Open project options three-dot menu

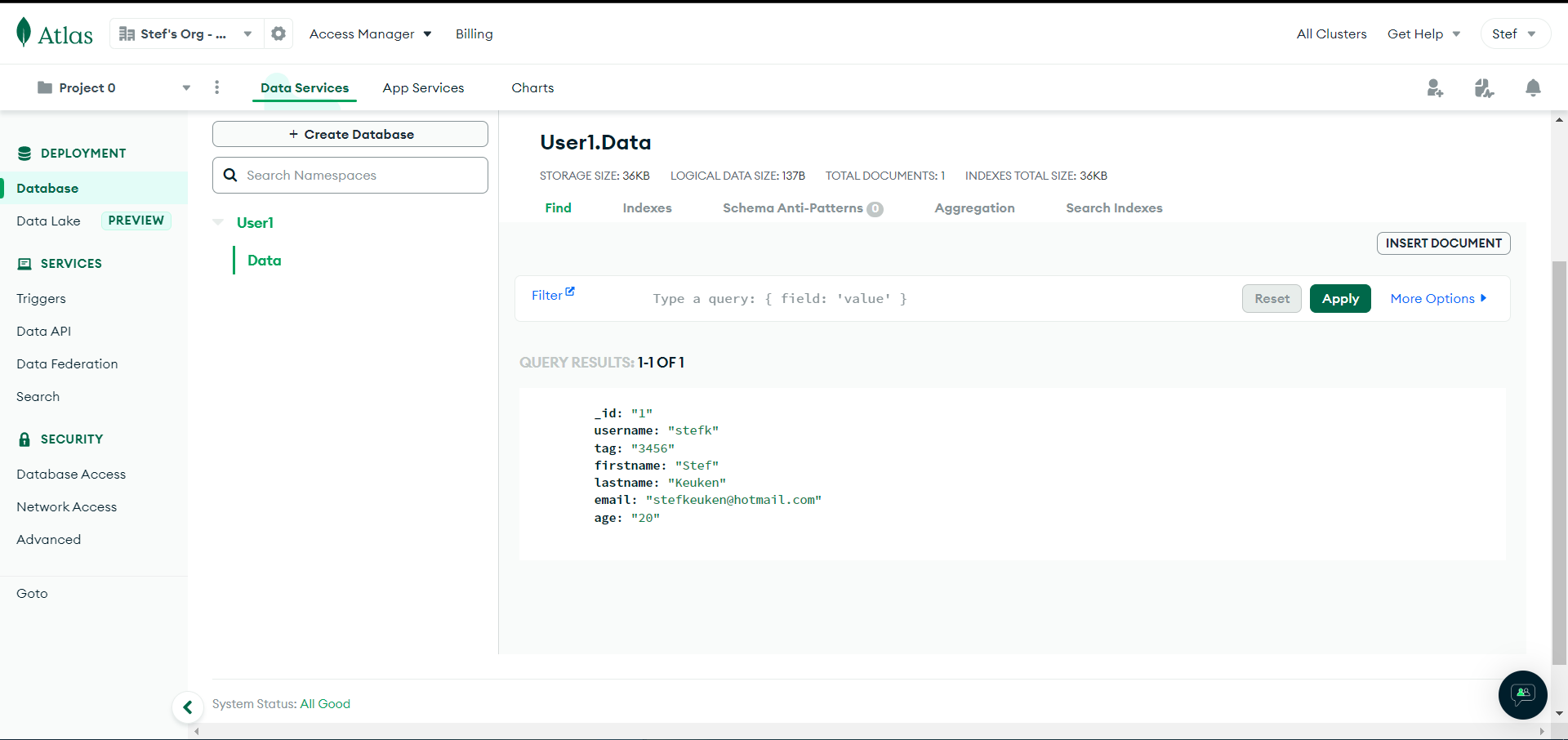pos(216,87)
